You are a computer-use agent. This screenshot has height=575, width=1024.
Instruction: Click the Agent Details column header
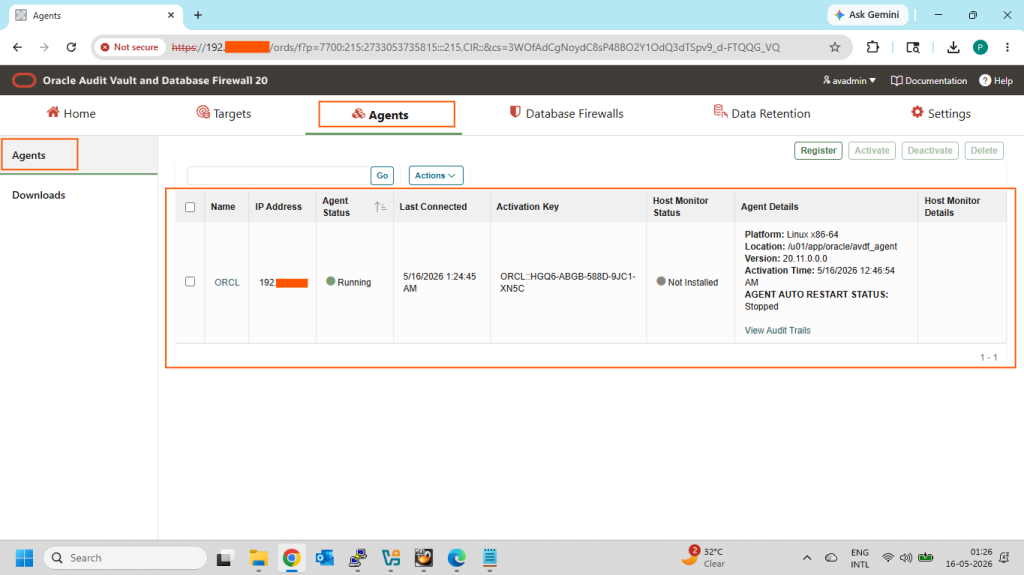[x=769, y=206]
